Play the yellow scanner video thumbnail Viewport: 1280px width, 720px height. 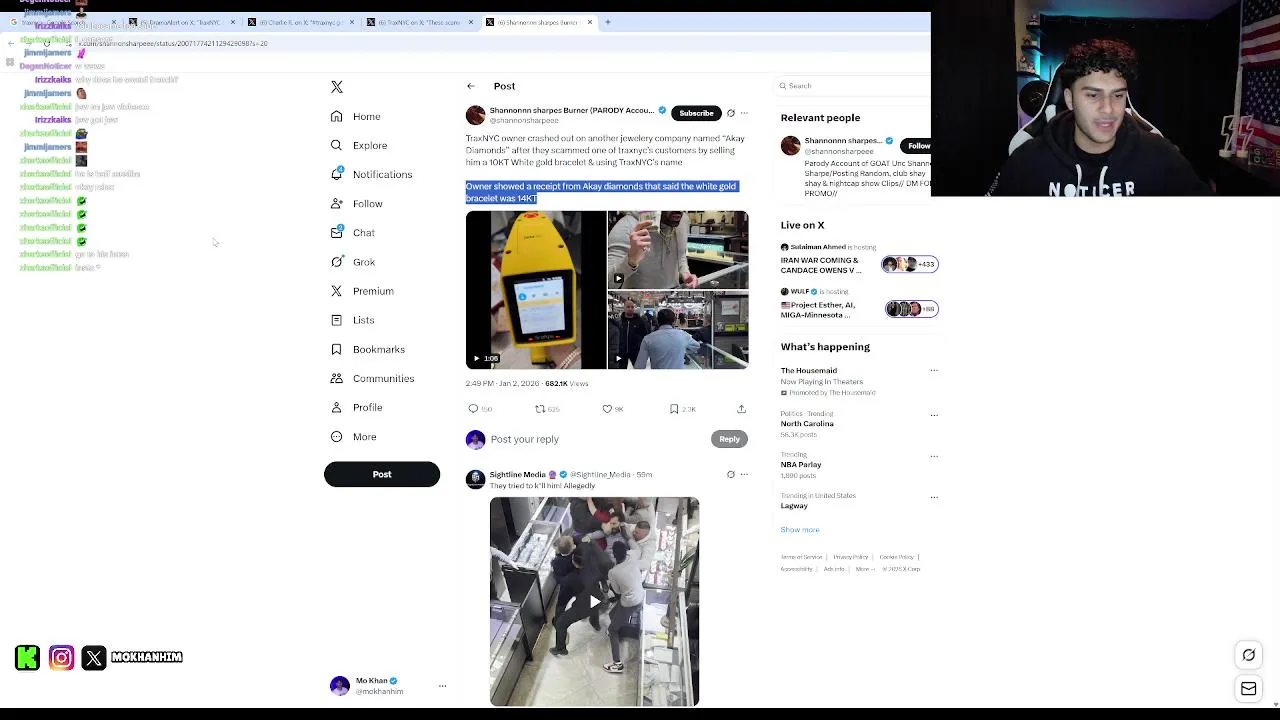[x=536, y=290]
